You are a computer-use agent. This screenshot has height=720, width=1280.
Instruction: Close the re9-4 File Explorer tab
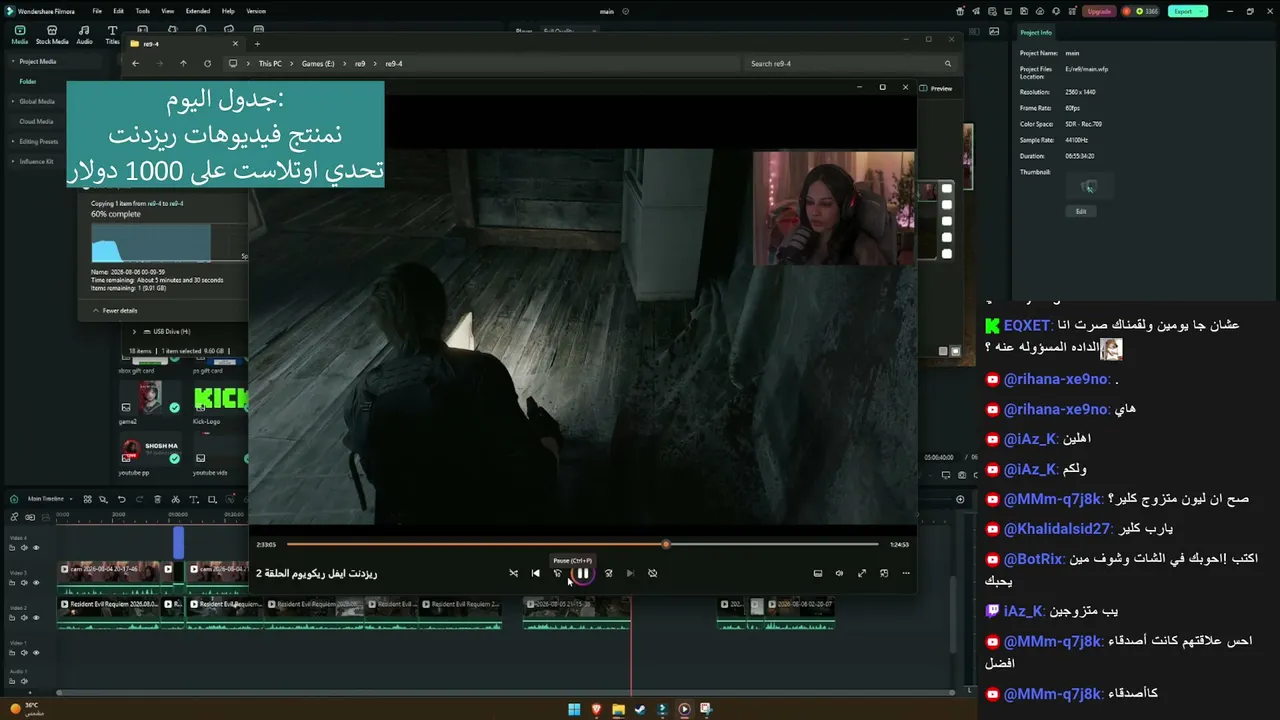[x=236, y=44]
